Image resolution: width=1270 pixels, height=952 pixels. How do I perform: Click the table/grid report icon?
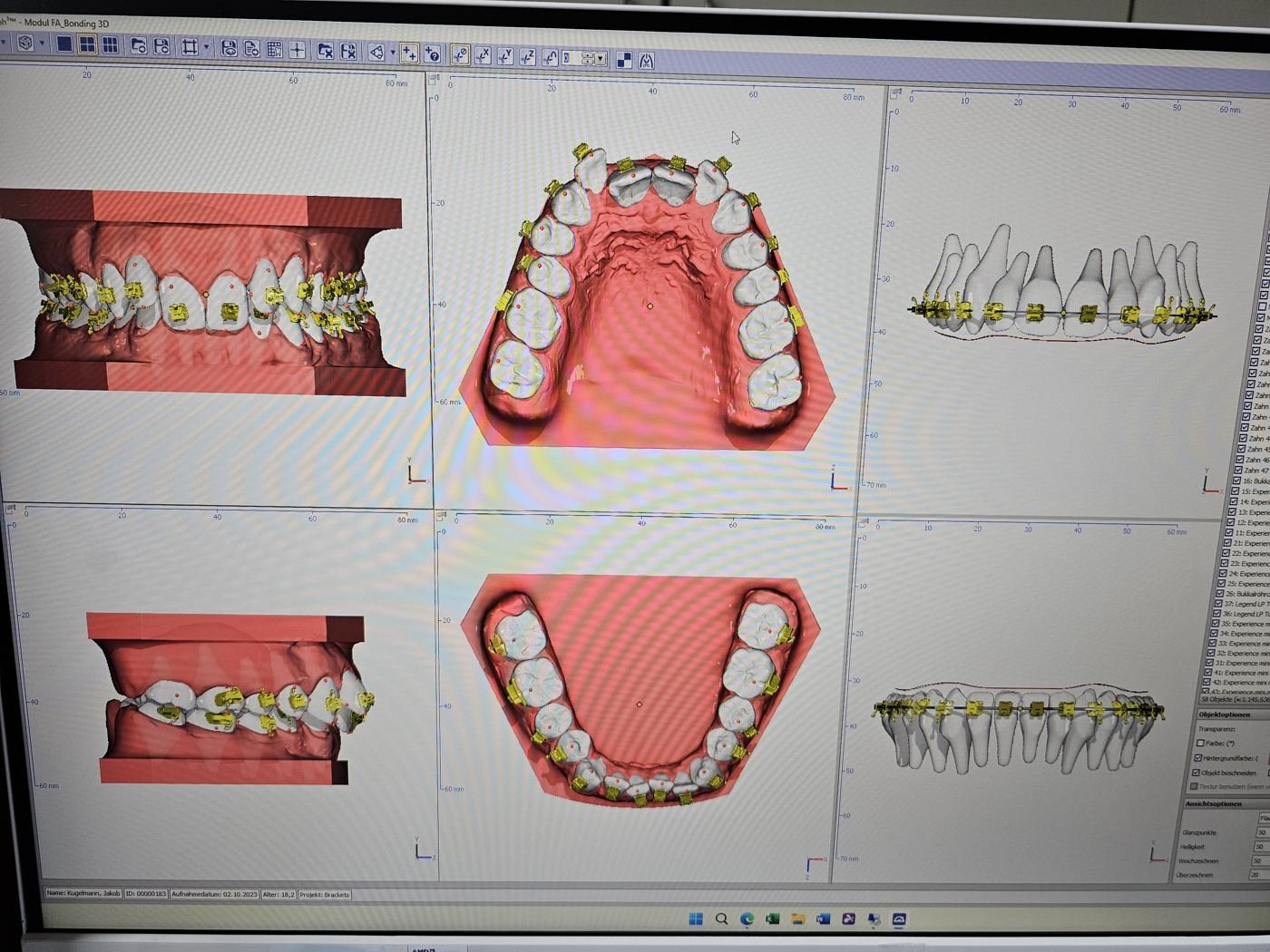[274, 49]
